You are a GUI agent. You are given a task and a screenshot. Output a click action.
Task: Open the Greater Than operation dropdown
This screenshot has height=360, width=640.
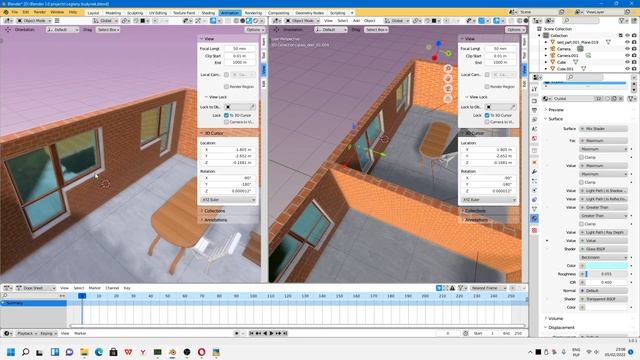click(604, 216)
